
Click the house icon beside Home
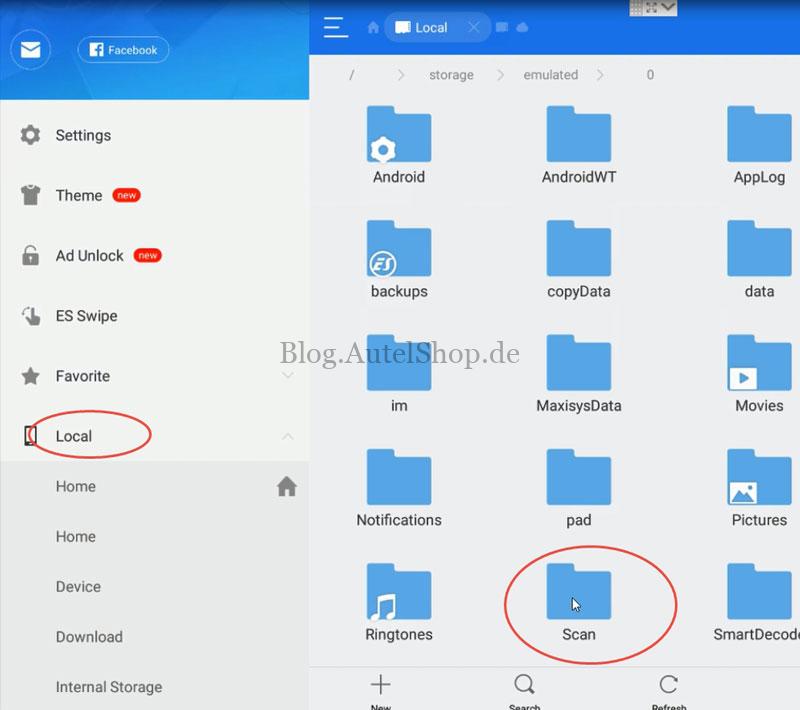tap(286, 487)
